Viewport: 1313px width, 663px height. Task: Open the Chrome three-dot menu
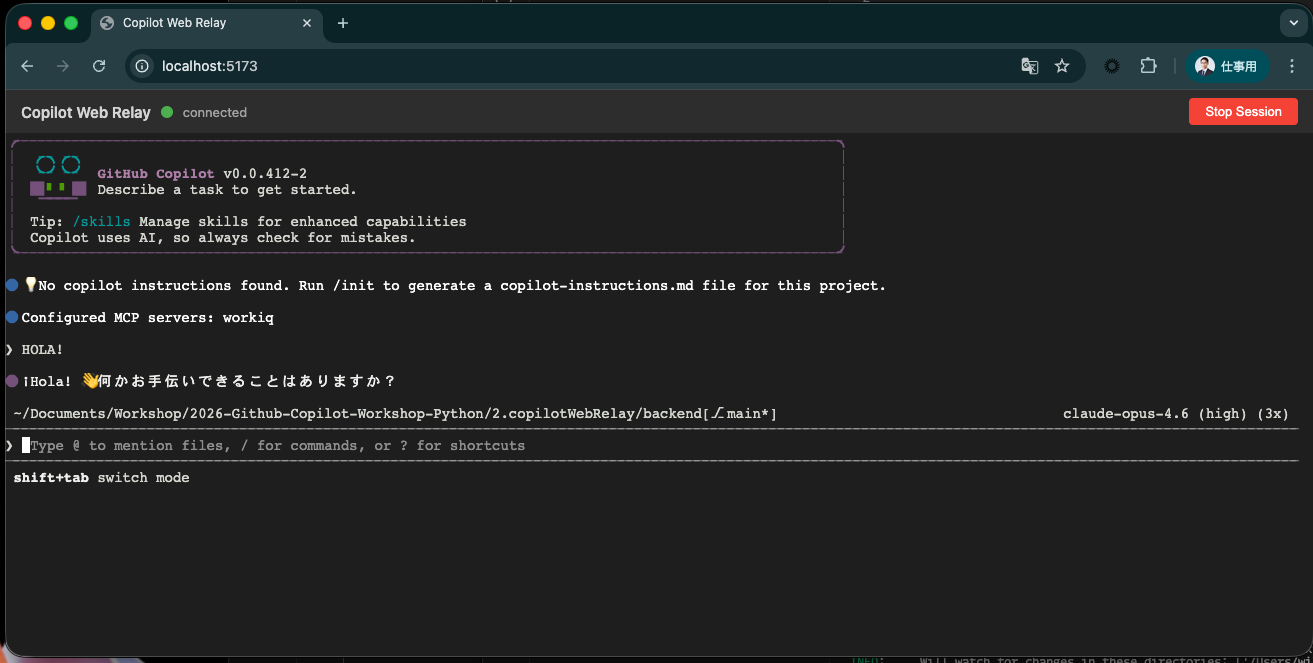[x=1291, y=66]
